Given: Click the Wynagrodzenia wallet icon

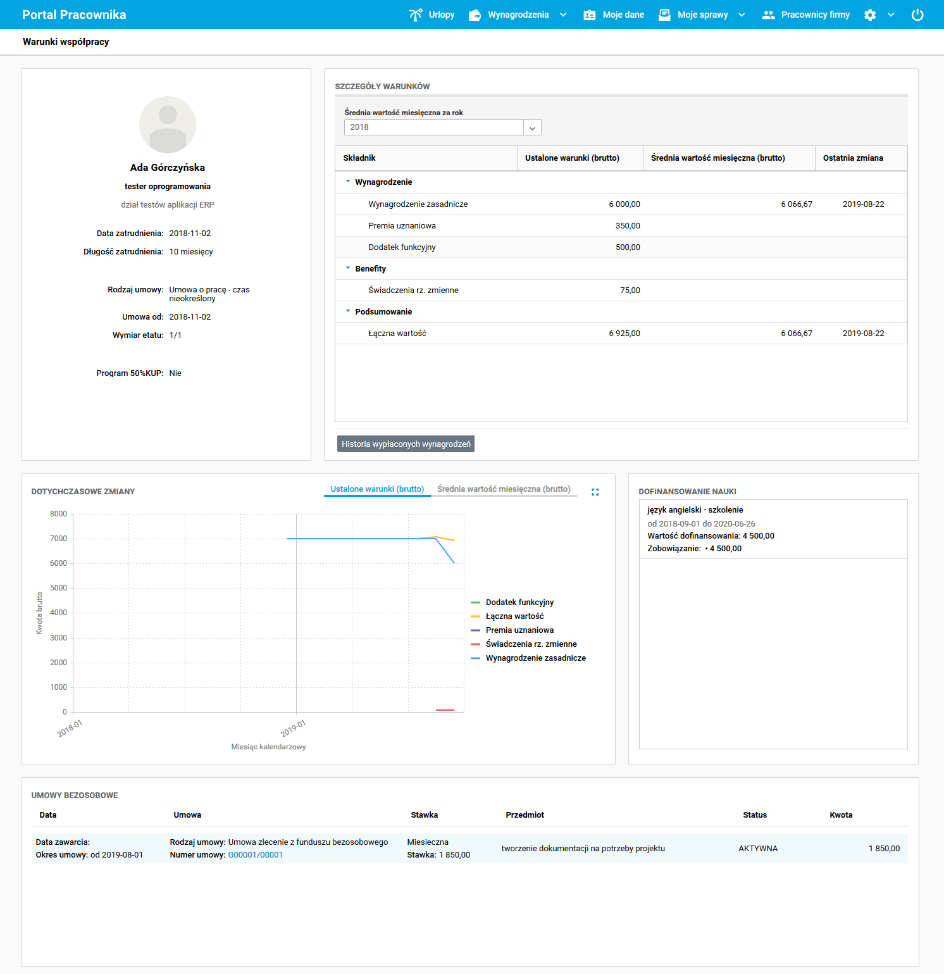Looking at the screenshot, I should point(474,15).
